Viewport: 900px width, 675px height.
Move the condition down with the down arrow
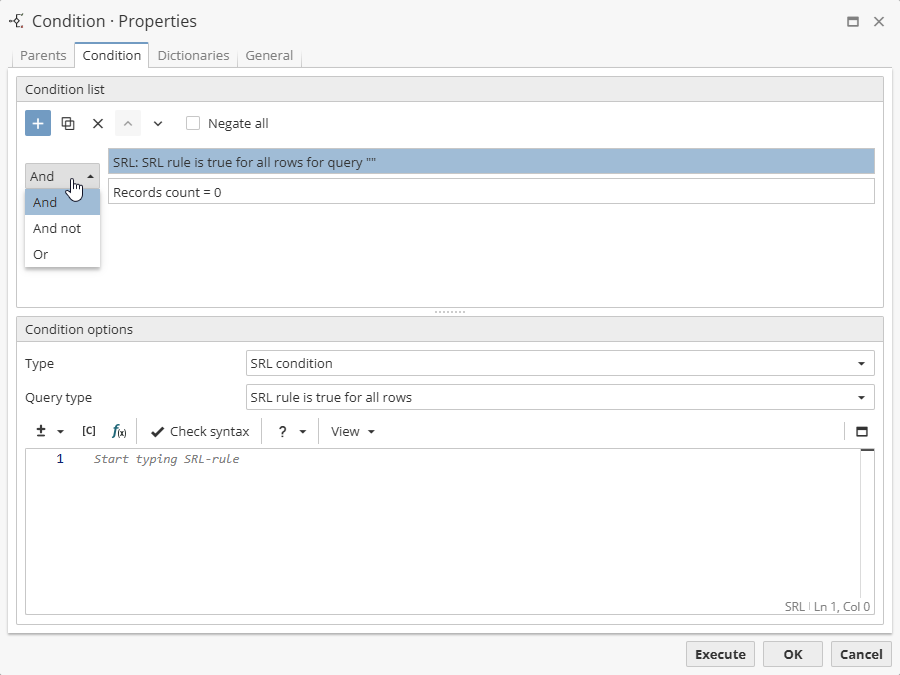[x=157, y=123]
